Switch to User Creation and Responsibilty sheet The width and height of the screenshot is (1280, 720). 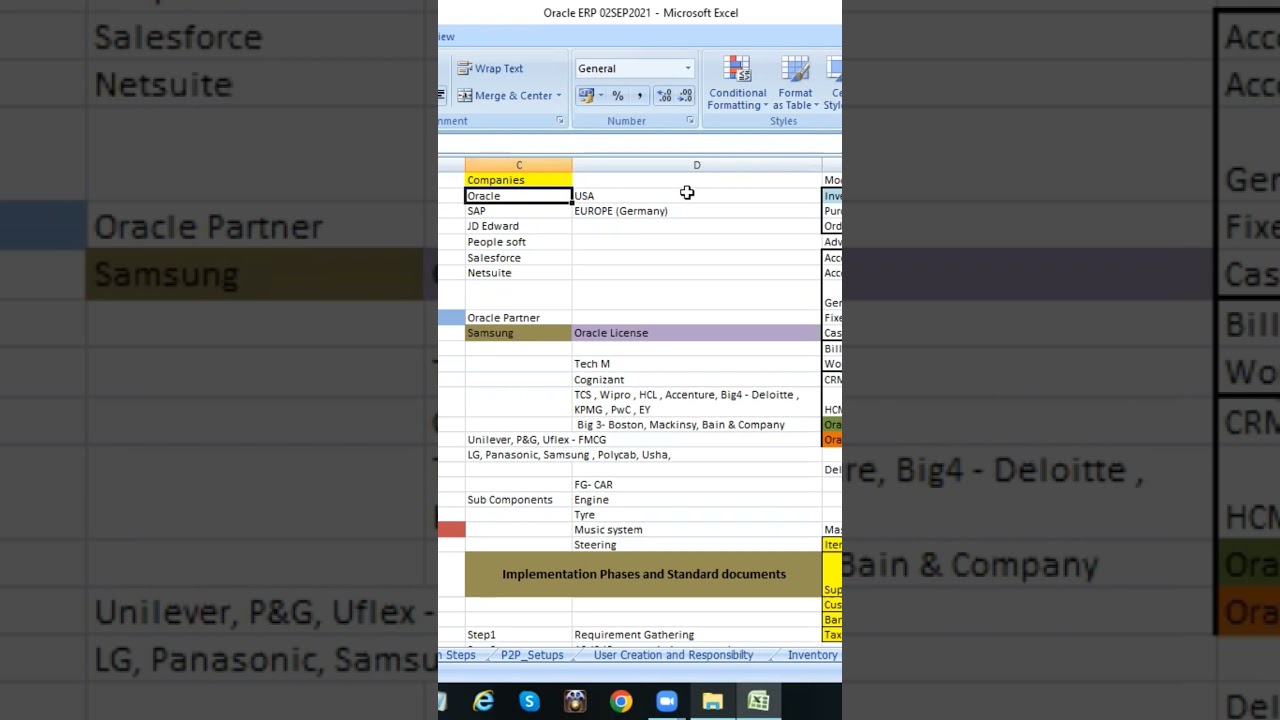(x=673, y=655)
